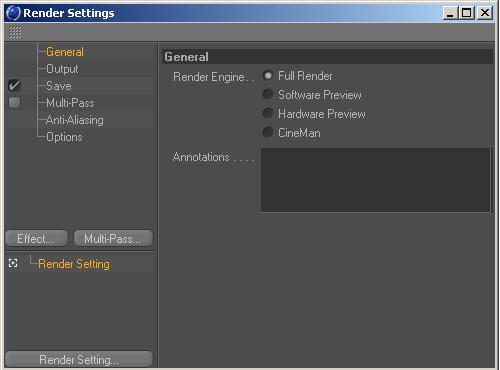Open the Render Setting... menu button
Image resolution: width=500 pixels, height=370 pixels.
coord(79,359)
